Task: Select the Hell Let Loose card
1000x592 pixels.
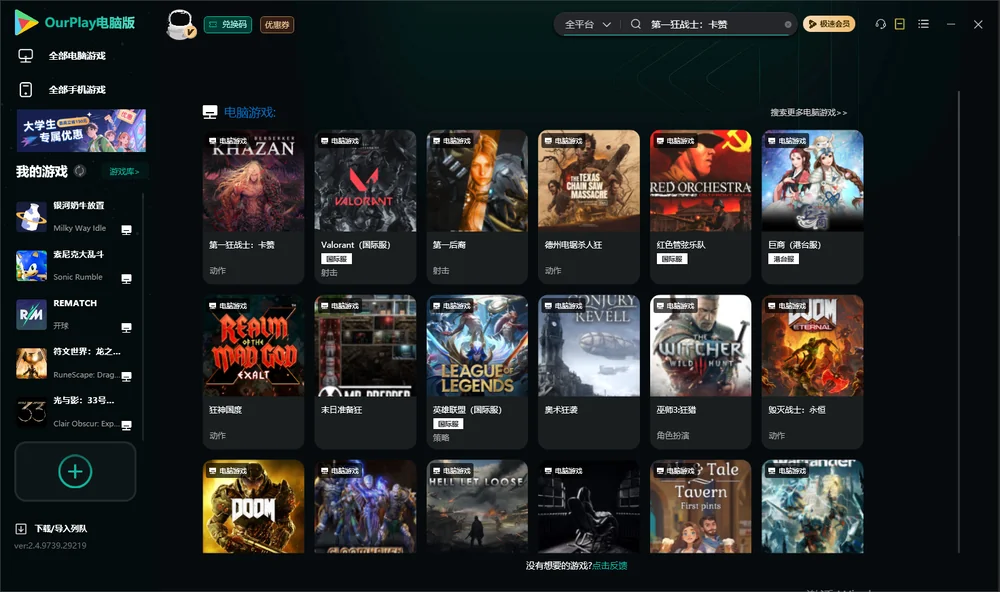Action: 477,507
